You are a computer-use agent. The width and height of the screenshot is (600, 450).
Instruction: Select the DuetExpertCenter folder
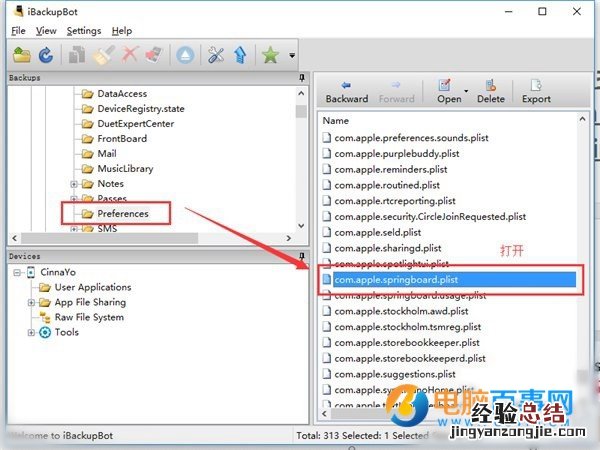(135, 124)
